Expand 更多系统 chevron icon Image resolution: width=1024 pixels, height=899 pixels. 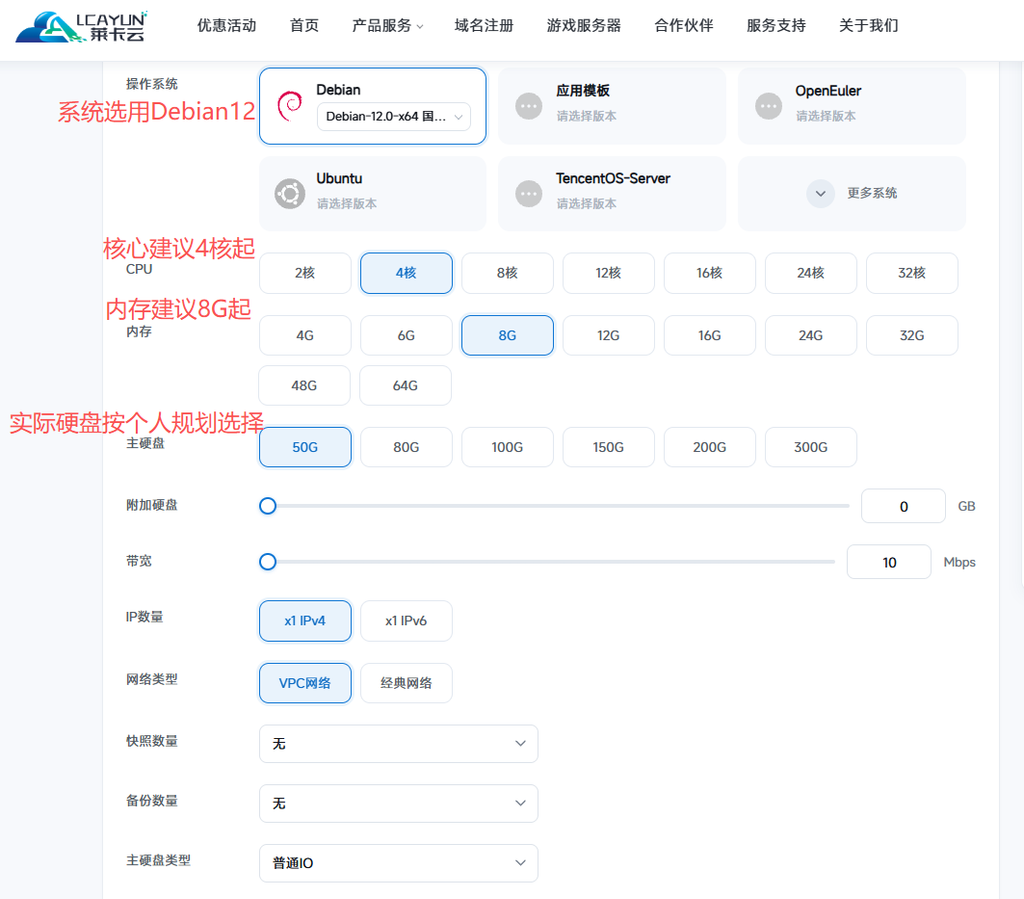coord(821,193)
